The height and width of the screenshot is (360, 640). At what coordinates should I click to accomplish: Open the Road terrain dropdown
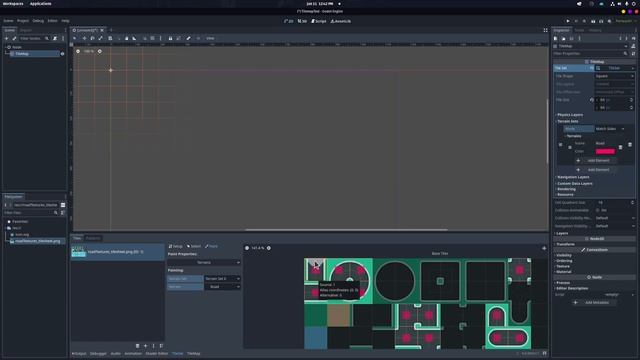pyautogui.click(x=222, y=287)
